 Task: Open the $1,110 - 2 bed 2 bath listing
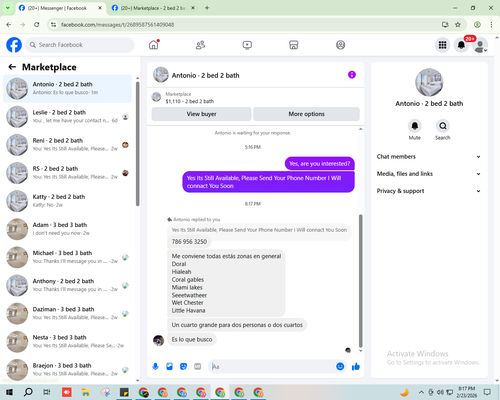click(x=190, y=101)
